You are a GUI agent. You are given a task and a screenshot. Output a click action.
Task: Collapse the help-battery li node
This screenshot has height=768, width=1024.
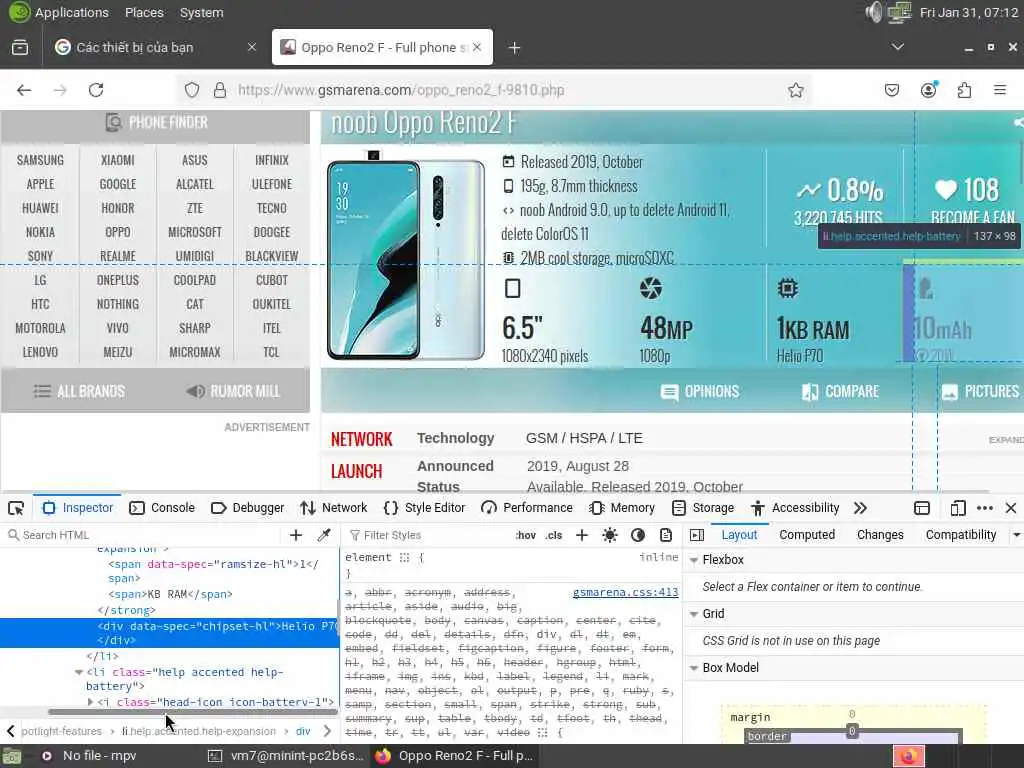(x=79, y=672)
